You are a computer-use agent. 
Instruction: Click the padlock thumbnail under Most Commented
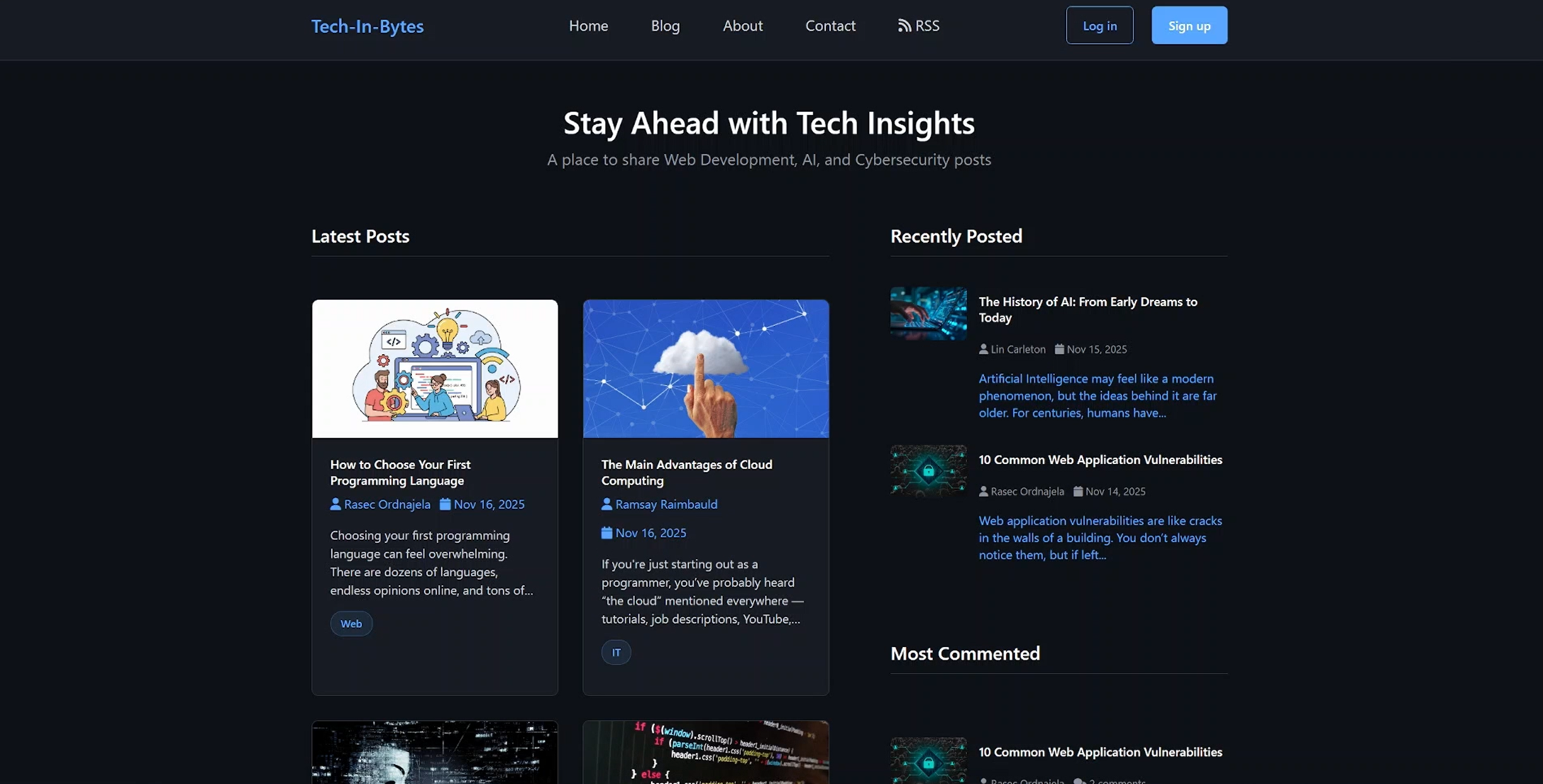click(928, 761)
